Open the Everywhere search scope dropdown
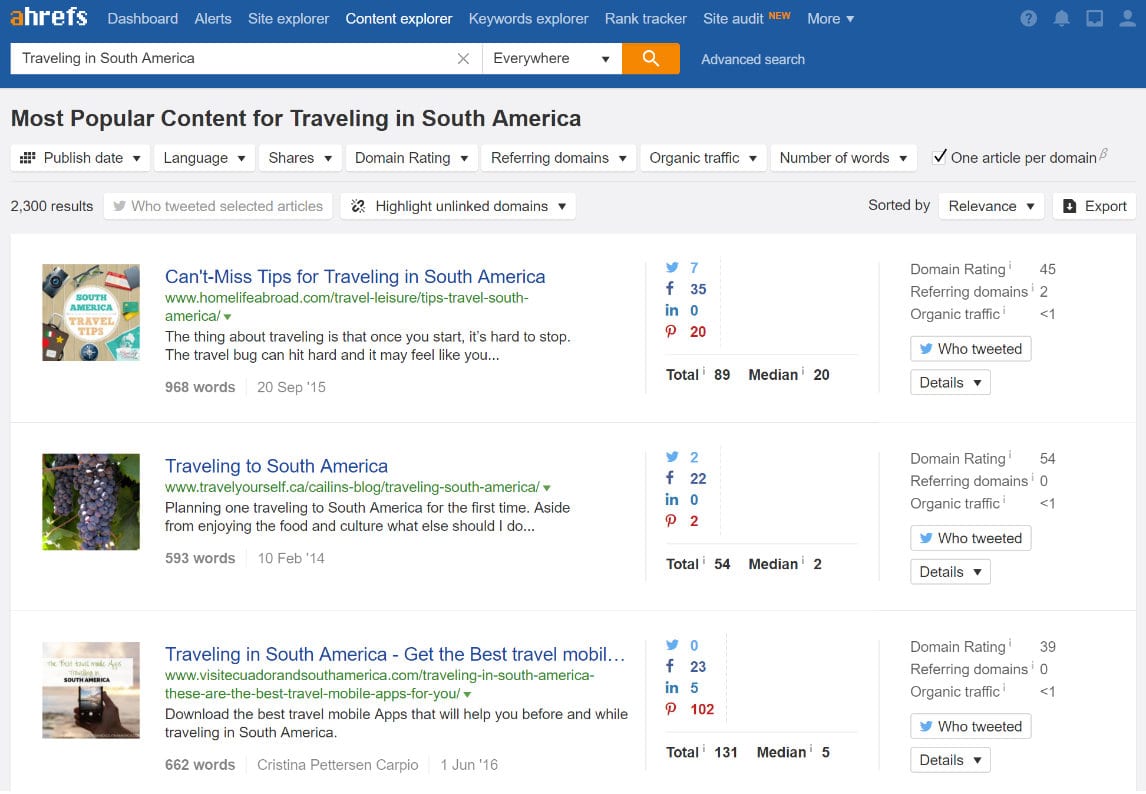Screen dimensions: 1146x794 (x=551, y=59)
